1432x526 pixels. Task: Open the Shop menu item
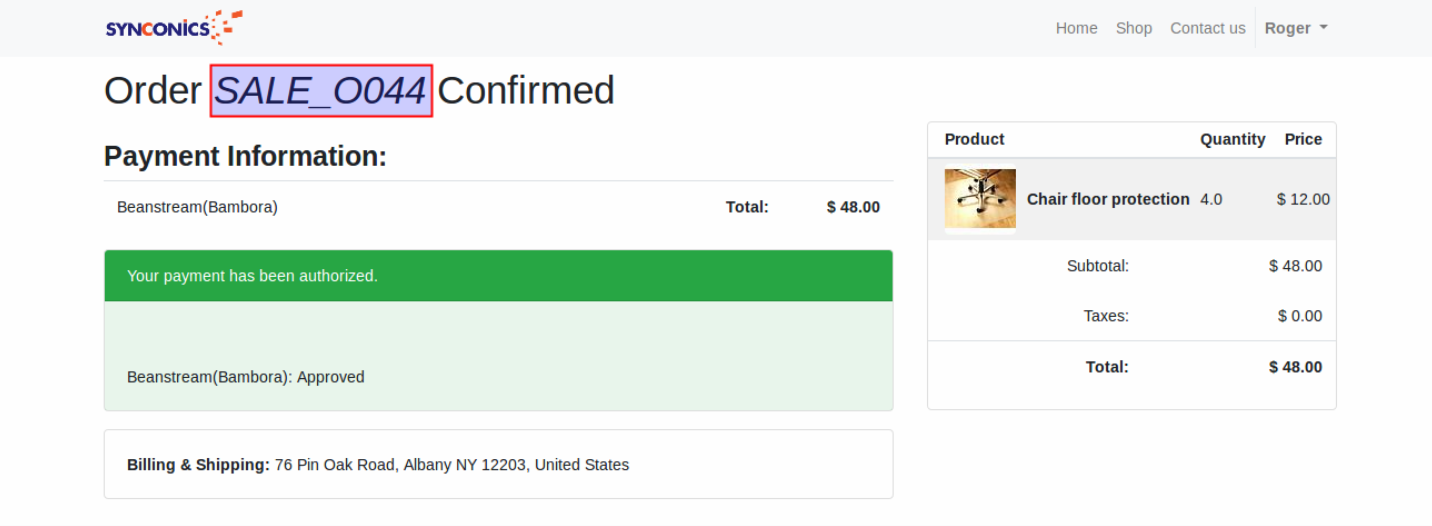[x=1134, y=28]
